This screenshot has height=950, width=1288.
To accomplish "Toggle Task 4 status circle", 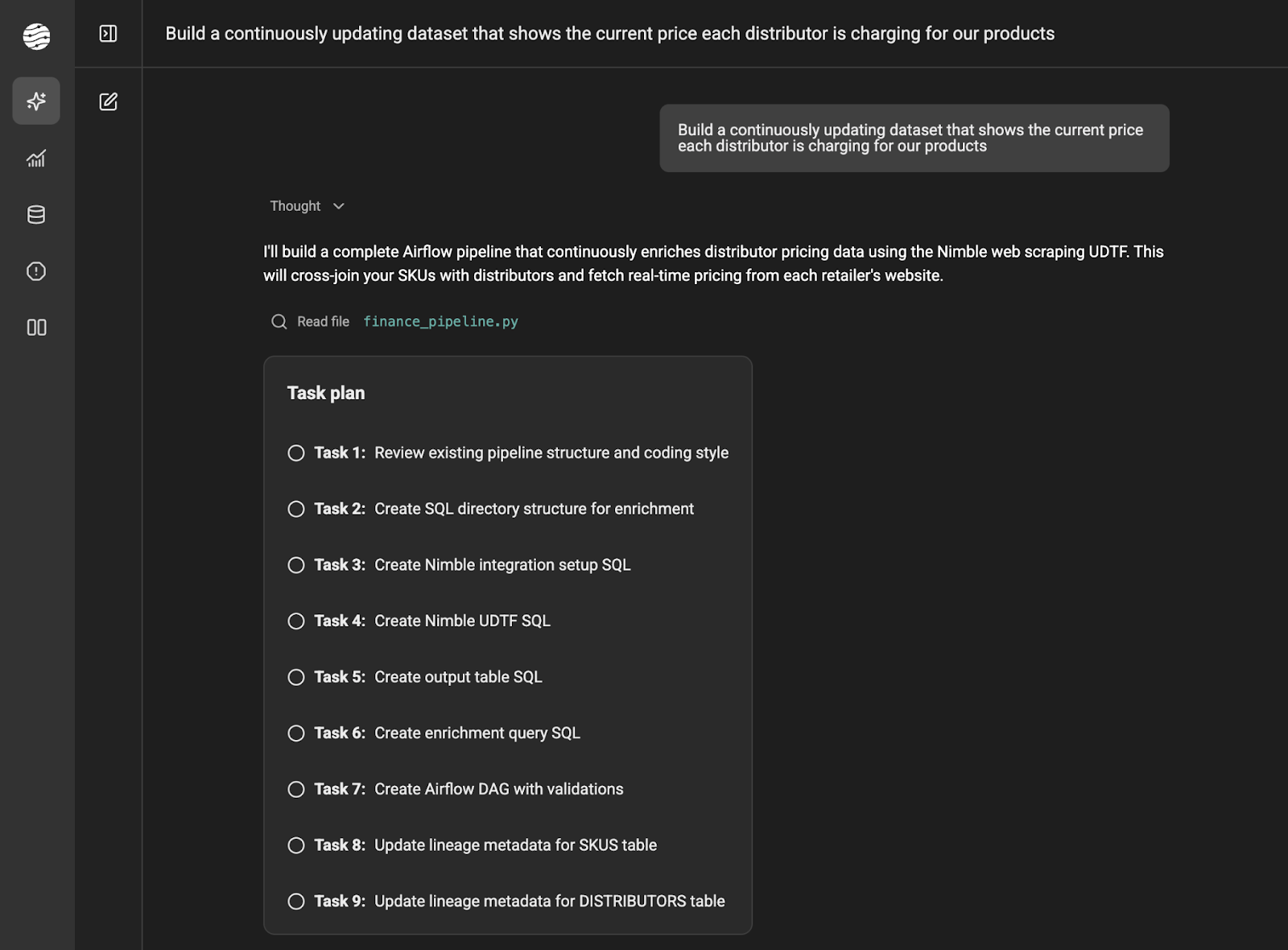I will pyautogui.click(x=296, y=622).
